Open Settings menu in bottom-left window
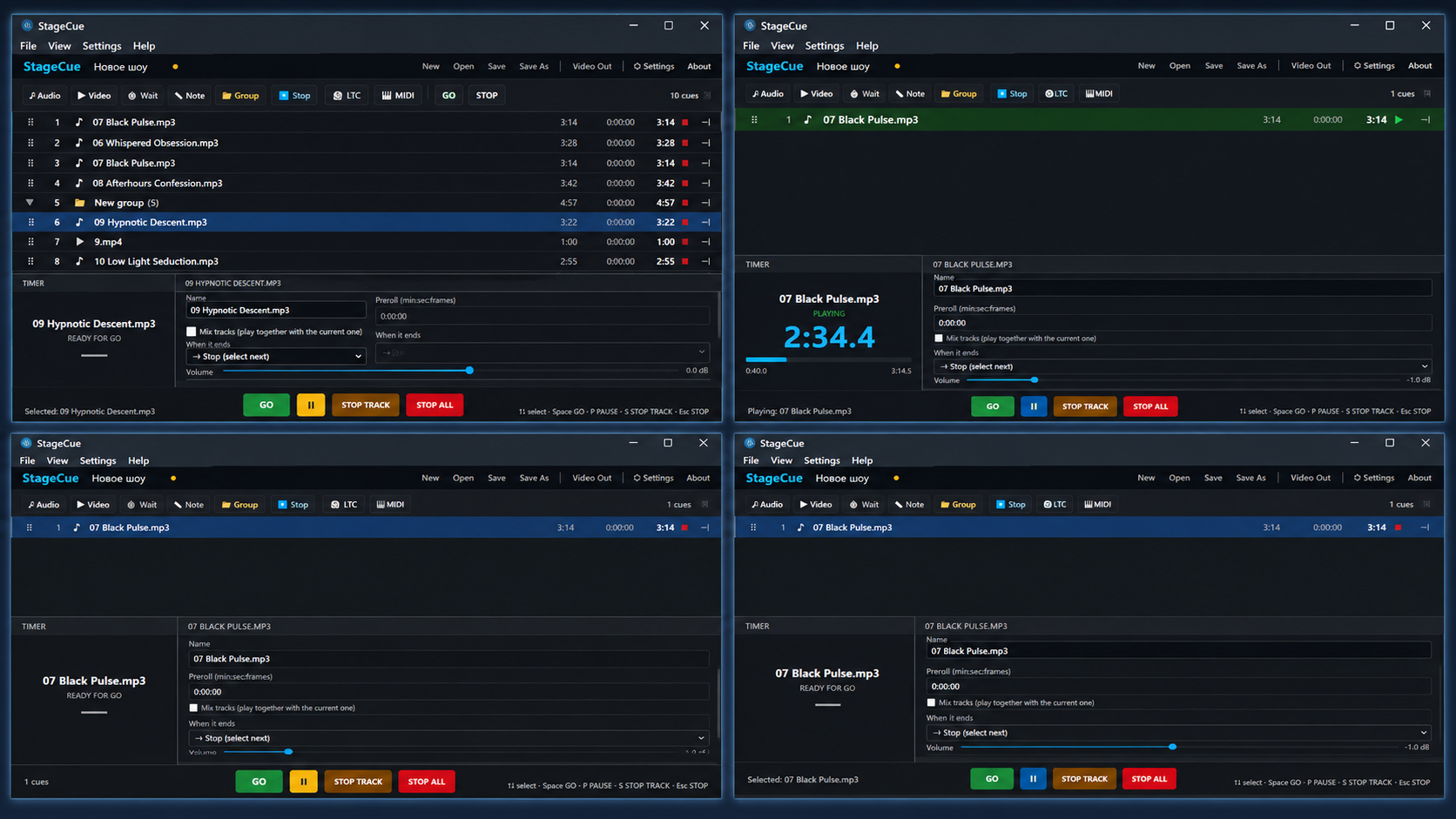 (x=98, y=460)
